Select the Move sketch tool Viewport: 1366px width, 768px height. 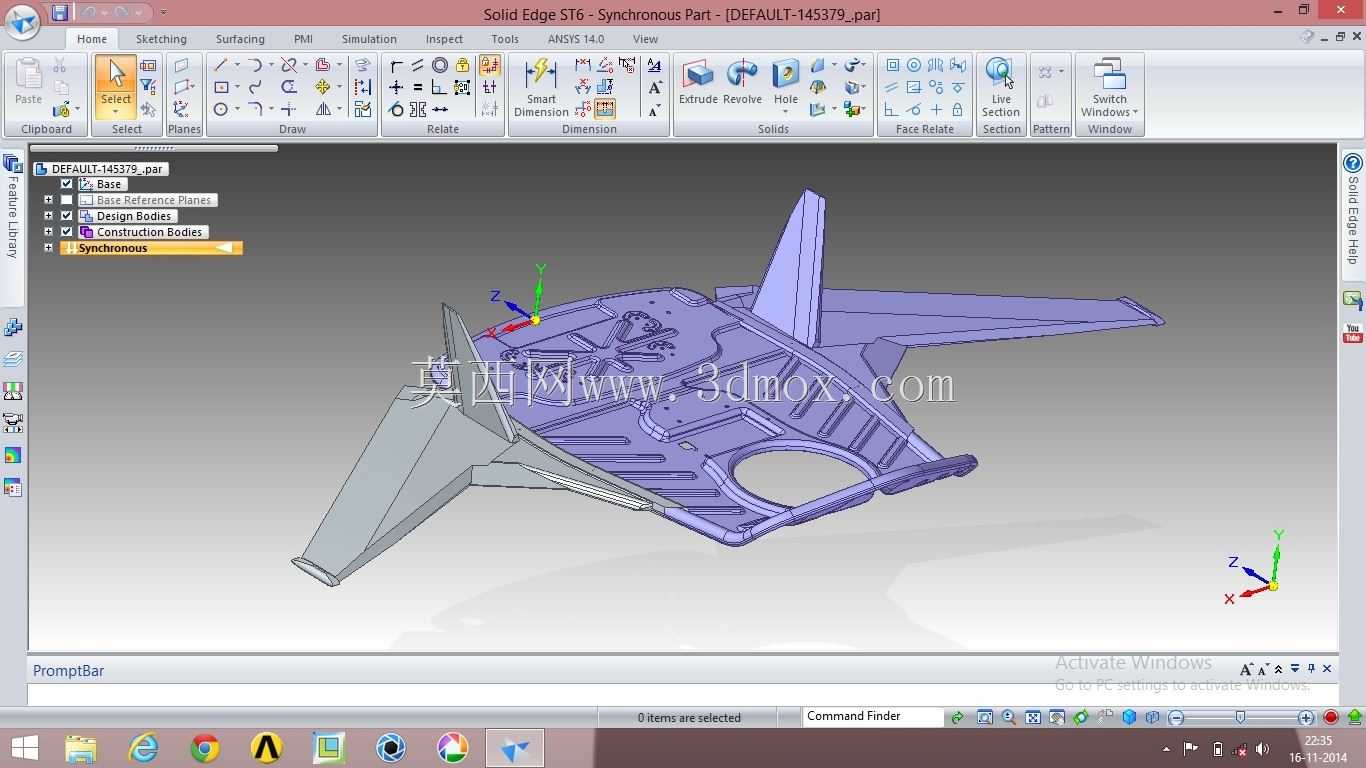[x=323, y=87]
